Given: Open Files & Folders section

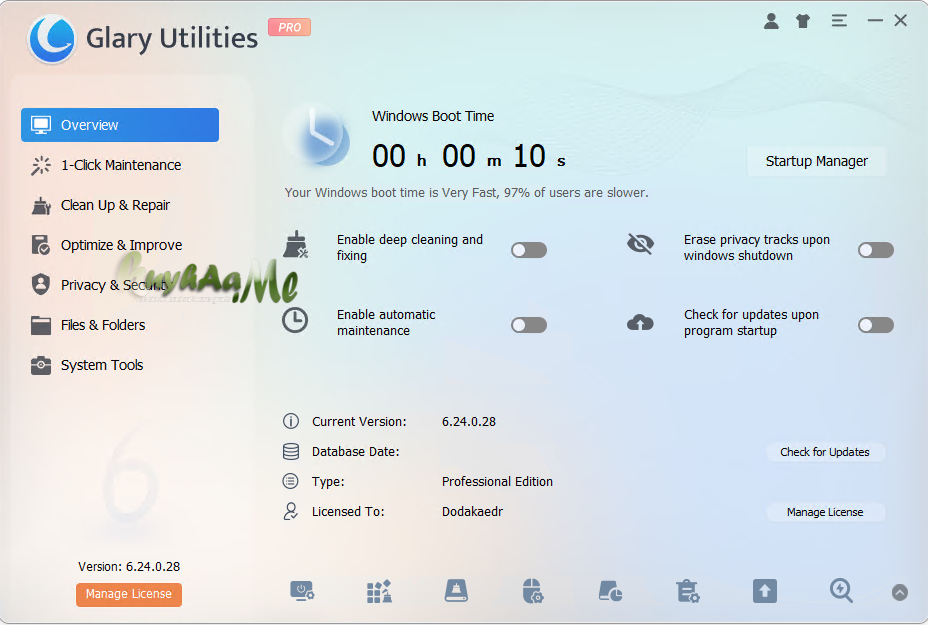Looking at the screenshot, I should [120, 325].
